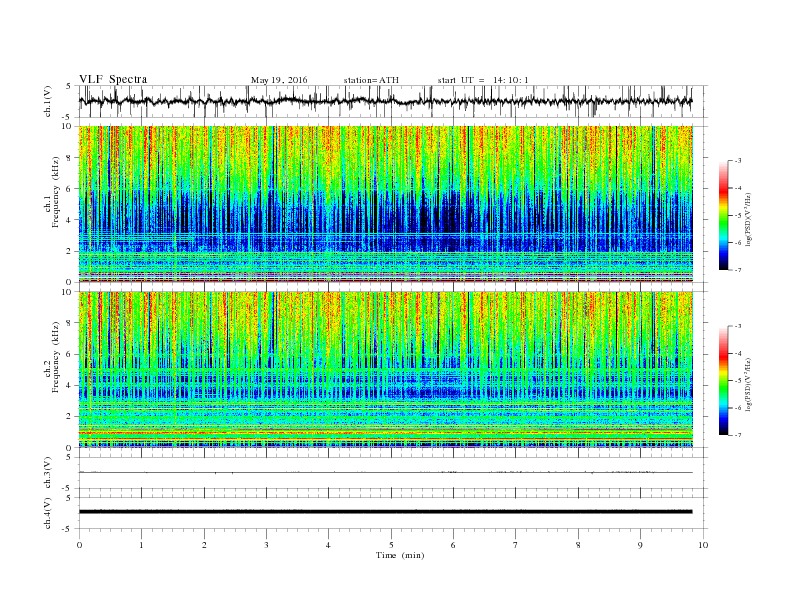Click the ch.1 frequency axis "8" tick label
The image size is (792, 612).
pos(70,158)
